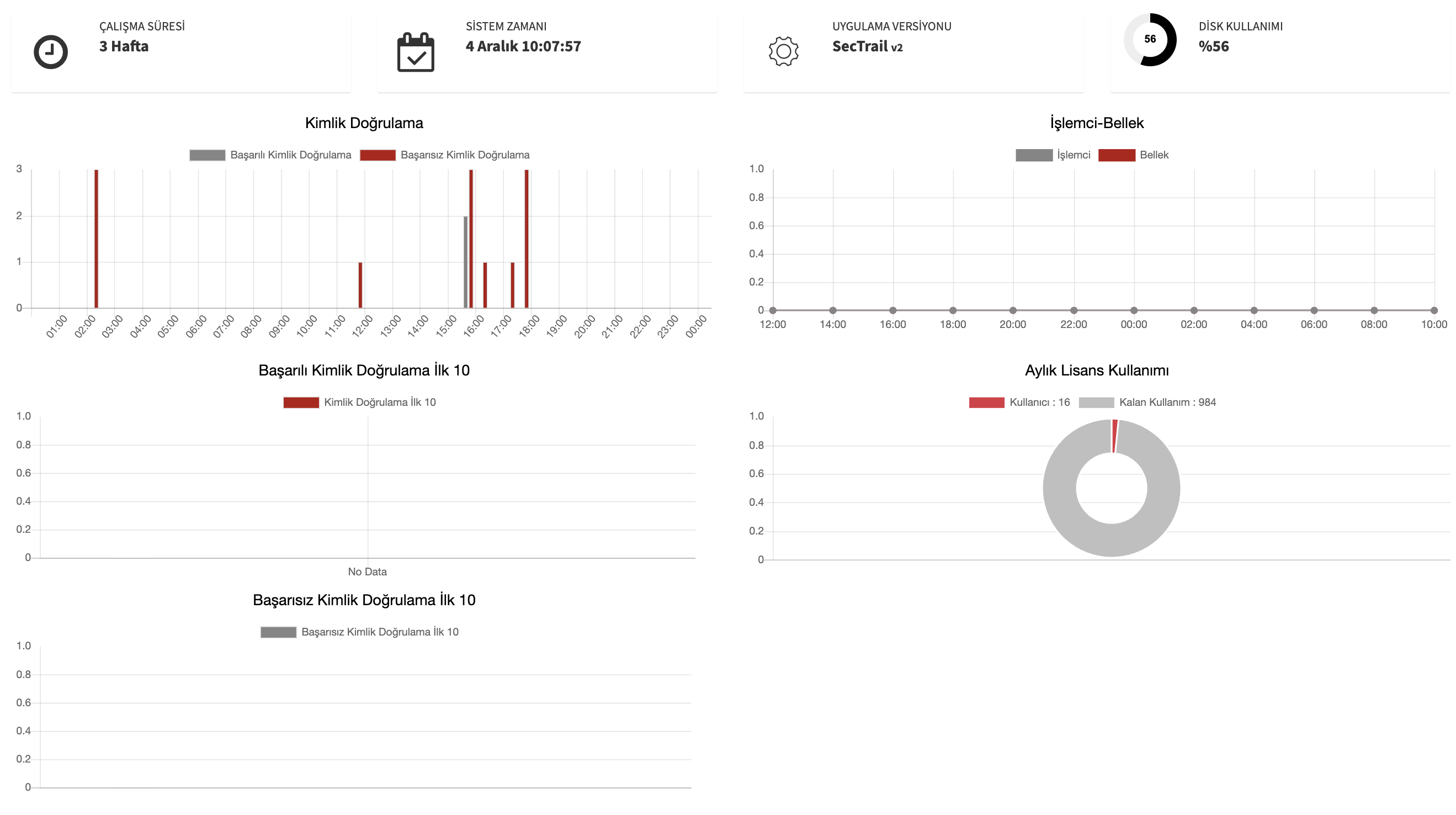Click the SecTrail v2 version label
Screen dimensions: 1456x815
(868, 47)
